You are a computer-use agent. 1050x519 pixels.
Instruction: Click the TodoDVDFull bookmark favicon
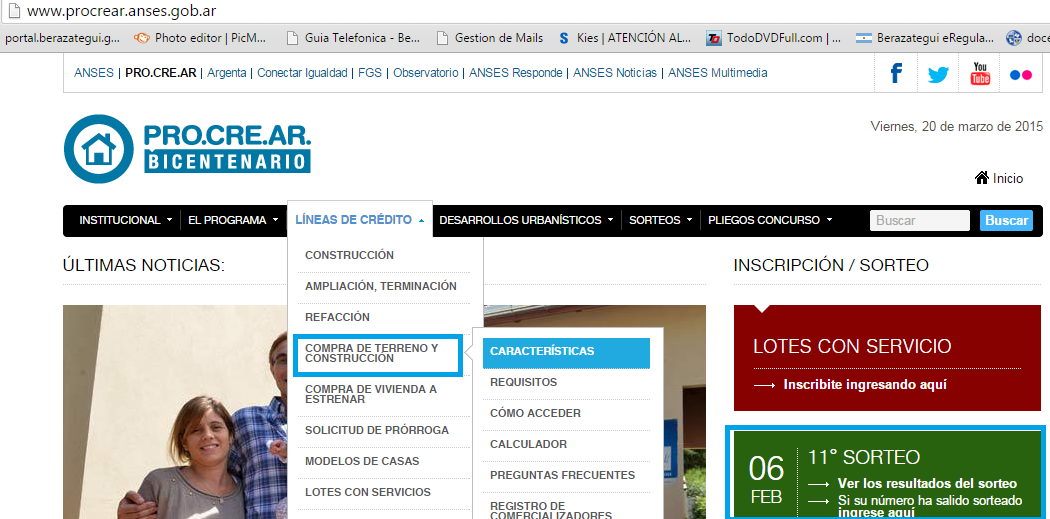point(714,38)
